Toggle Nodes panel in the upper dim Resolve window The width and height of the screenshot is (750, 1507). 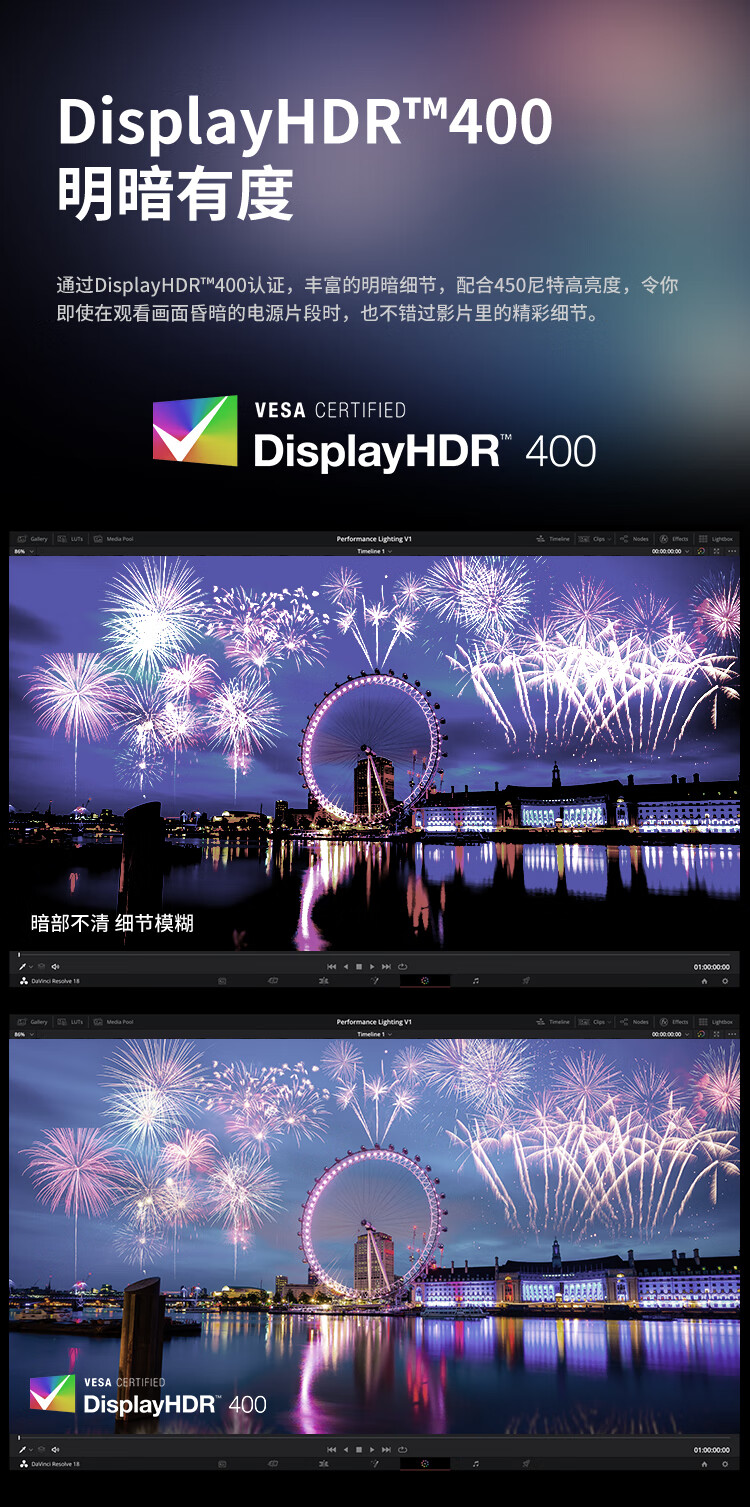point(634,539)
